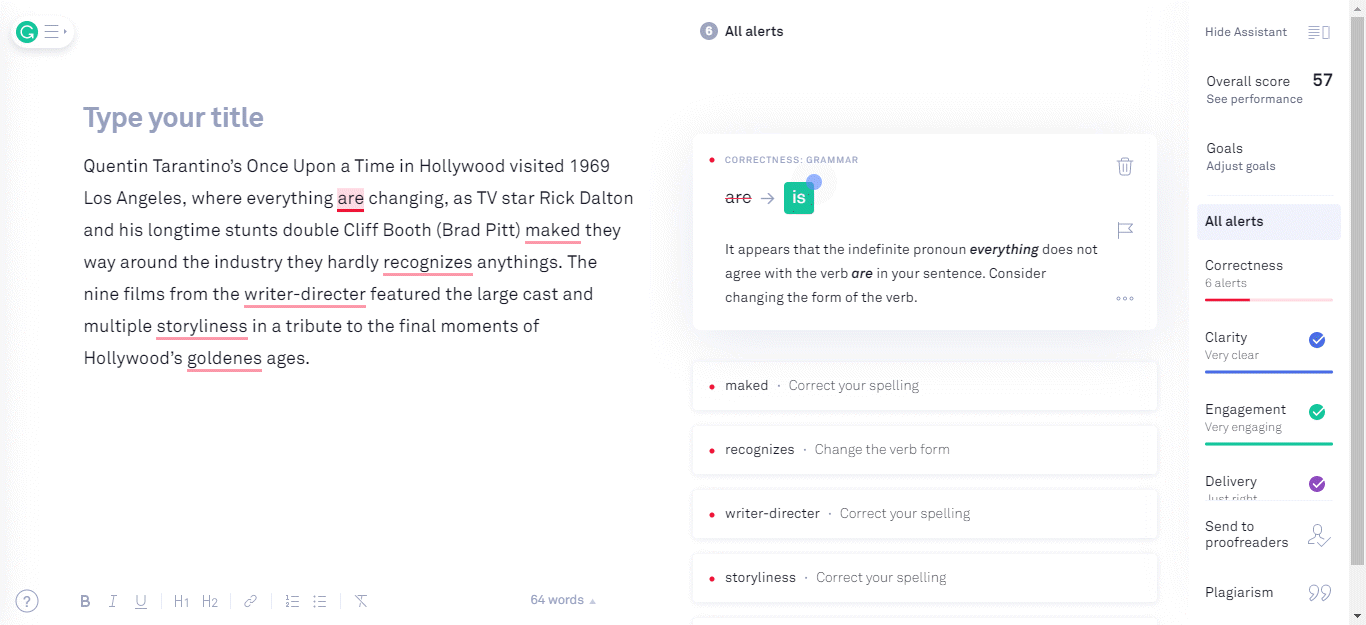Select the Engagement category tab
The image size is (1366, 625).
1269,421
